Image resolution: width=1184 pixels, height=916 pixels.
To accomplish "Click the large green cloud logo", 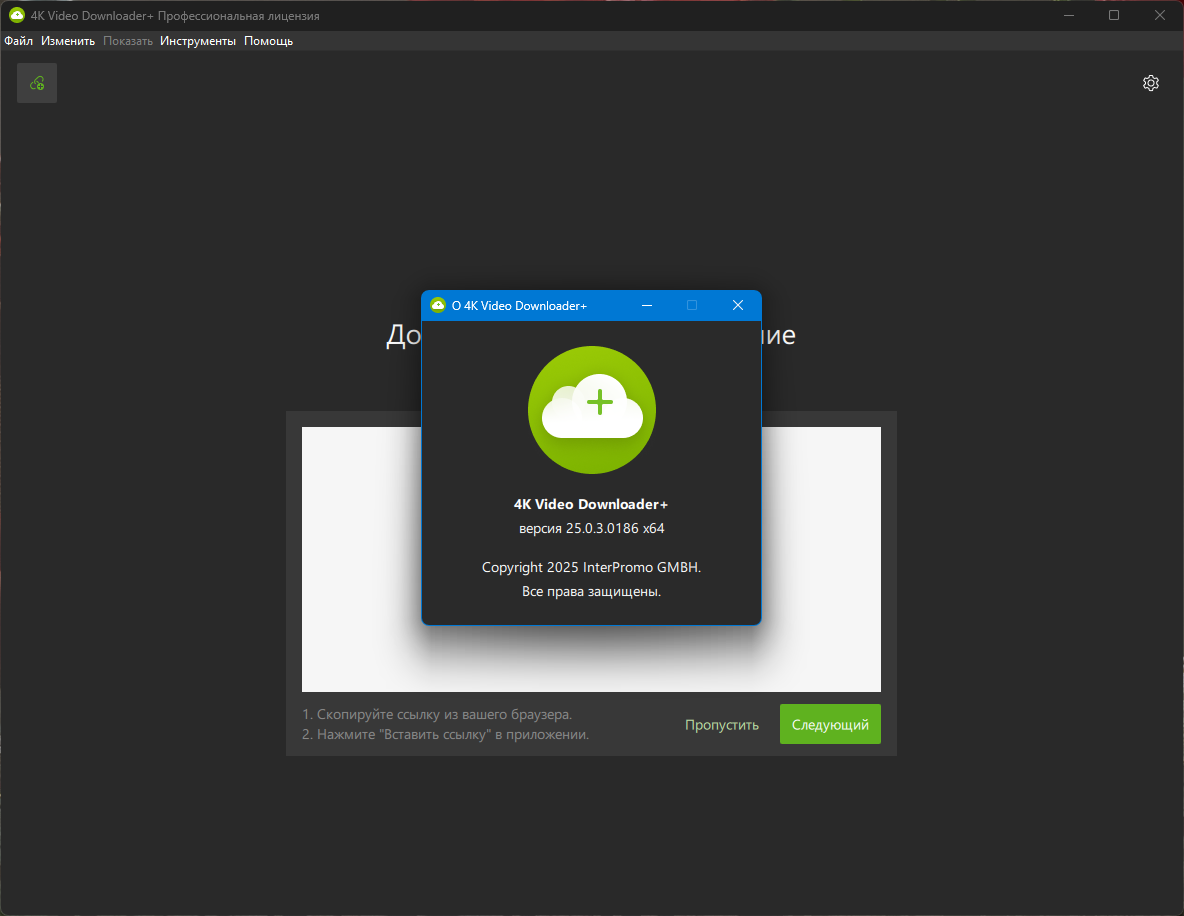I will pos(591,410).
